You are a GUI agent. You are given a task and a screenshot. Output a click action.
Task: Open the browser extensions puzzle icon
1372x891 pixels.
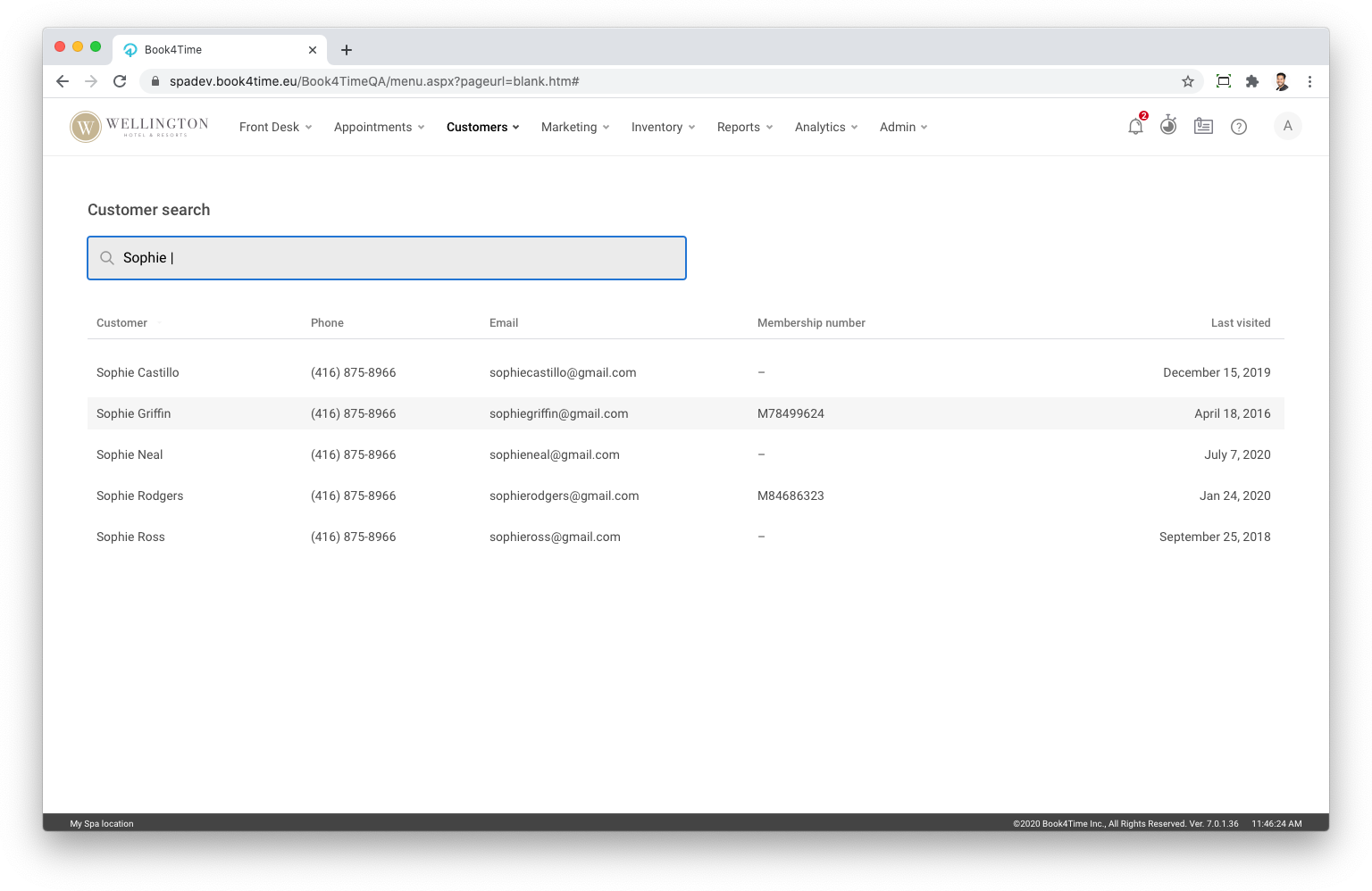point(1252,81)
